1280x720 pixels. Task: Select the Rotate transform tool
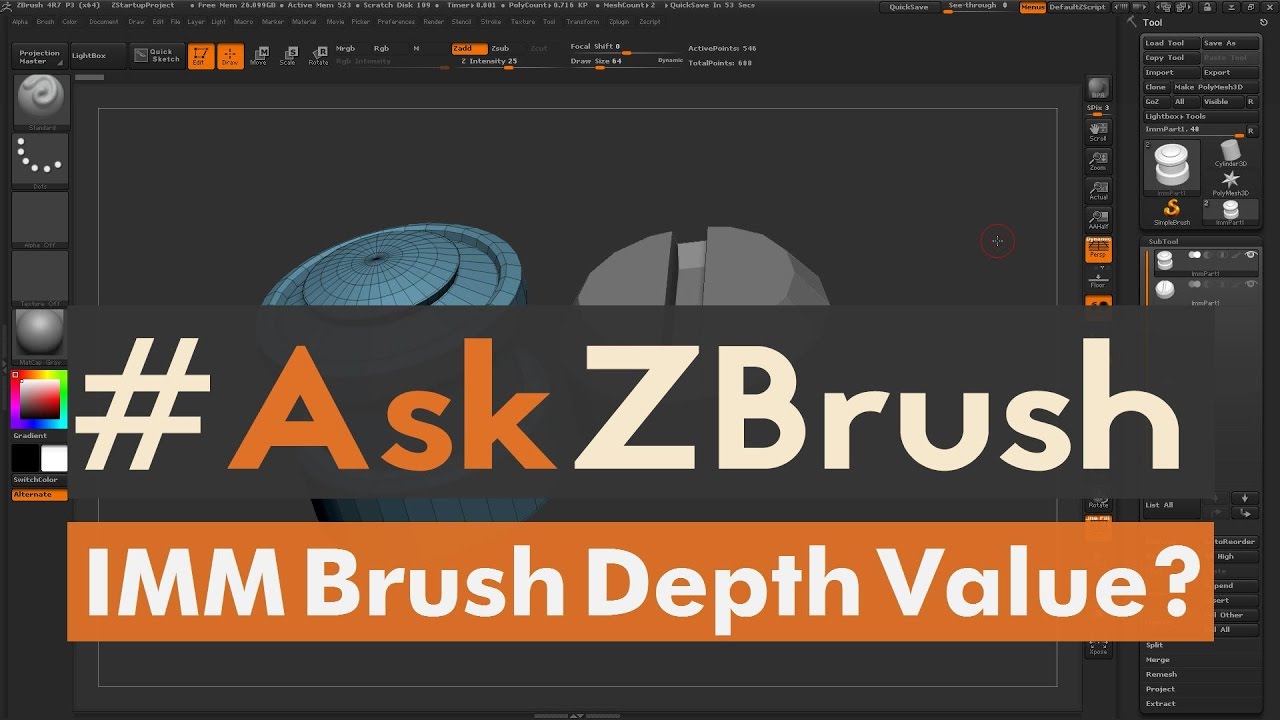[x=318, y=56]
